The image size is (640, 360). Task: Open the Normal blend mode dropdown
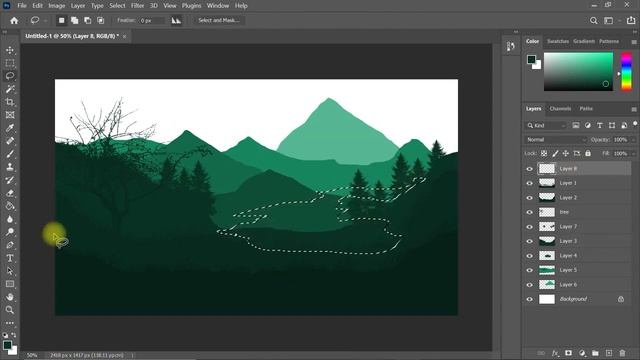(x=556, y=140)
